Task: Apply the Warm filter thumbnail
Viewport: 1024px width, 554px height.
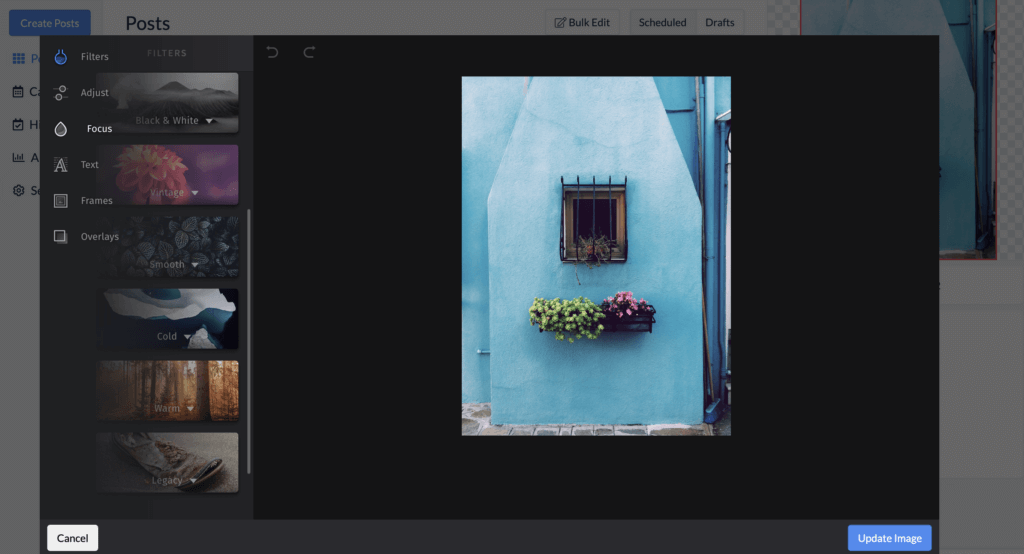Action: click(167, 390)
